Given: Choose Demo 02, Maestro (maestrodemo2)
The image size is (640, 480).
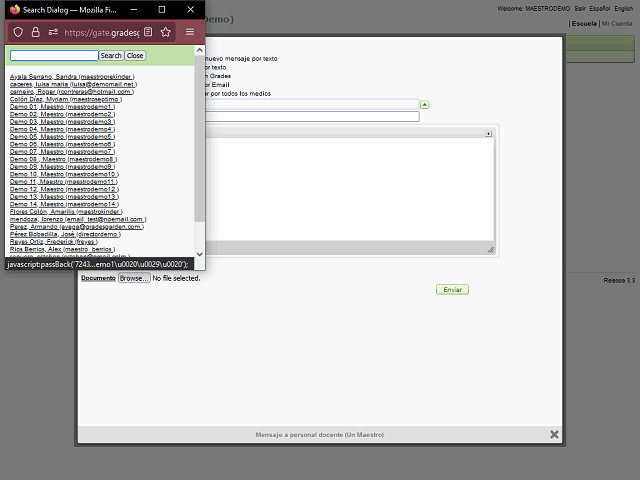Looking at the screenshot, I should coord(62,114).
